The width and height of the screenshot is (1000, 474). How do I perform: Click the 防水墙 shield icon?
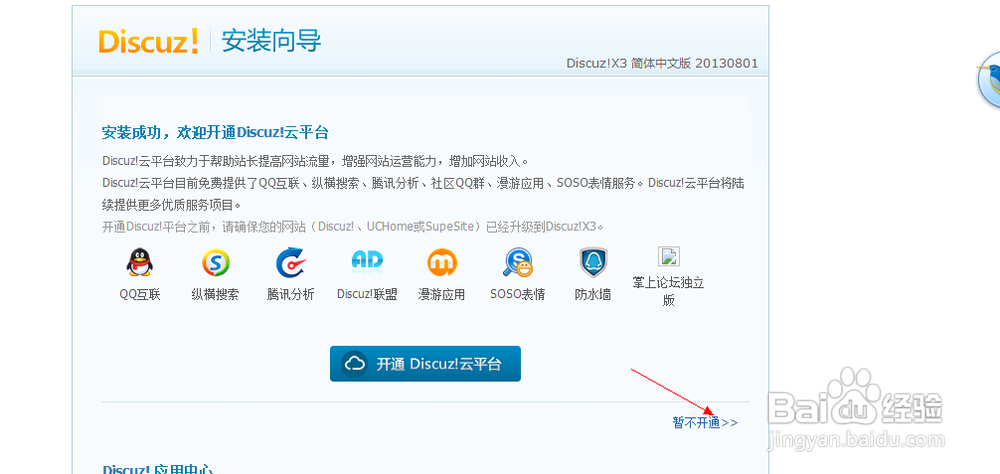pos(593,262)
